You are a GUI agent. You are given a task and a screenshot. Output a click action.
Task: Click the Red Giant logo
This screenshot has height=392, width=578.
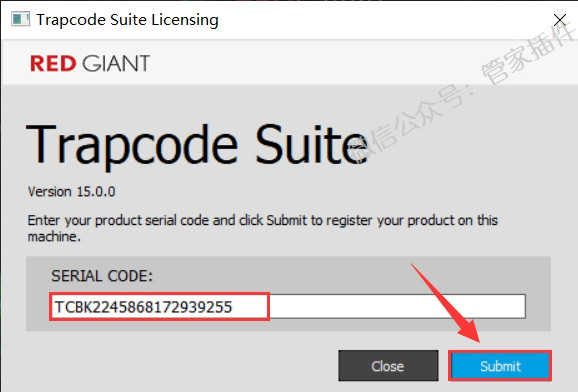tap(90, 63)
